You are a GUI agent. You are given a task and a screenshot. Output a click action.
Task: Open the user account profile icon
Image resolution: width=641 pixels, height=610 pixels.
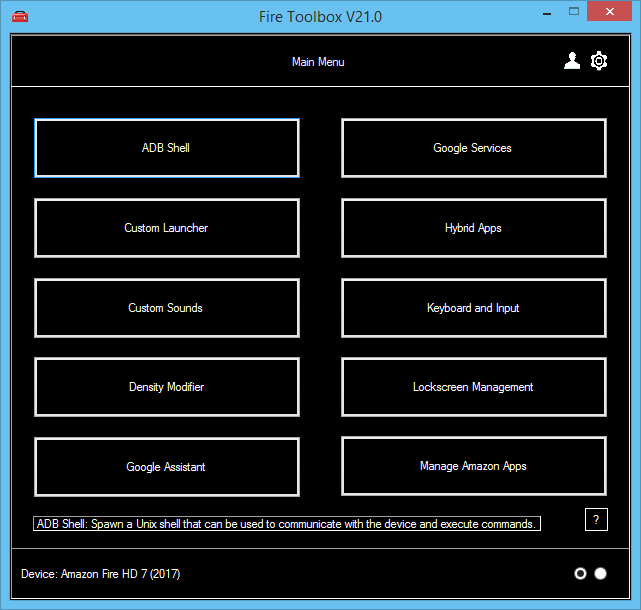pos(572,61)
